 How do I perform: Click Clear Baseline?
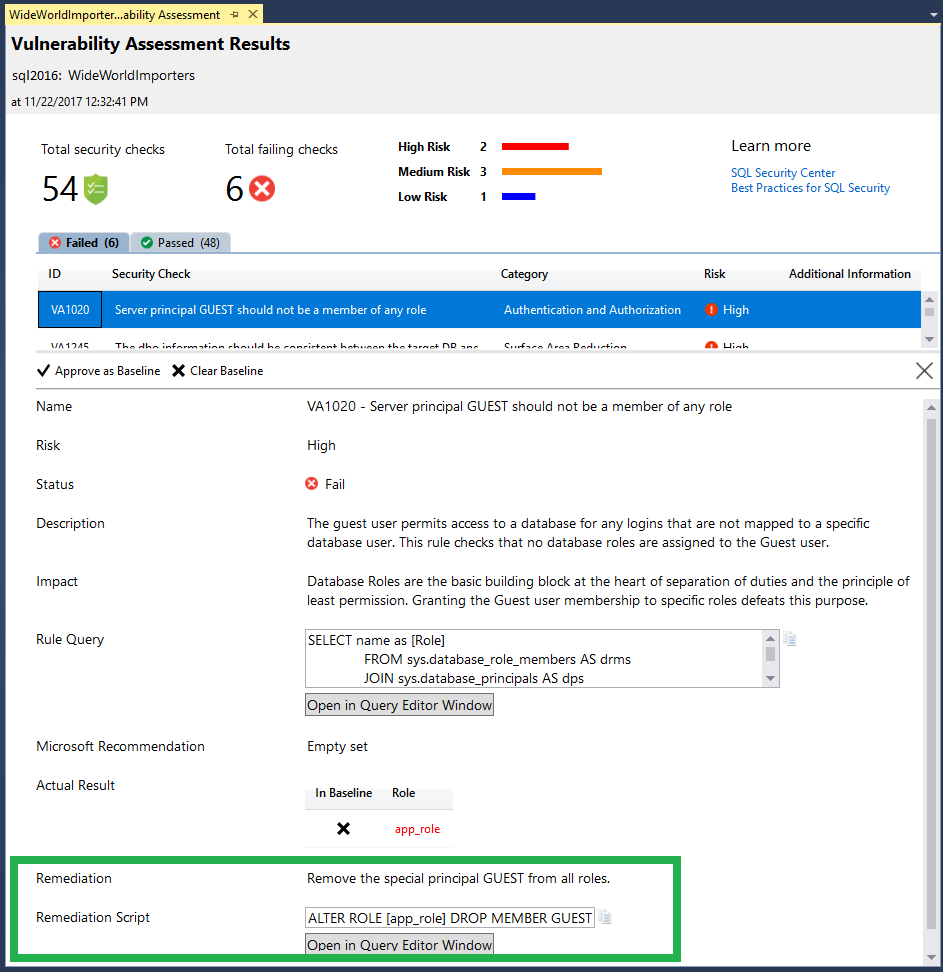[x=222, y=370]
